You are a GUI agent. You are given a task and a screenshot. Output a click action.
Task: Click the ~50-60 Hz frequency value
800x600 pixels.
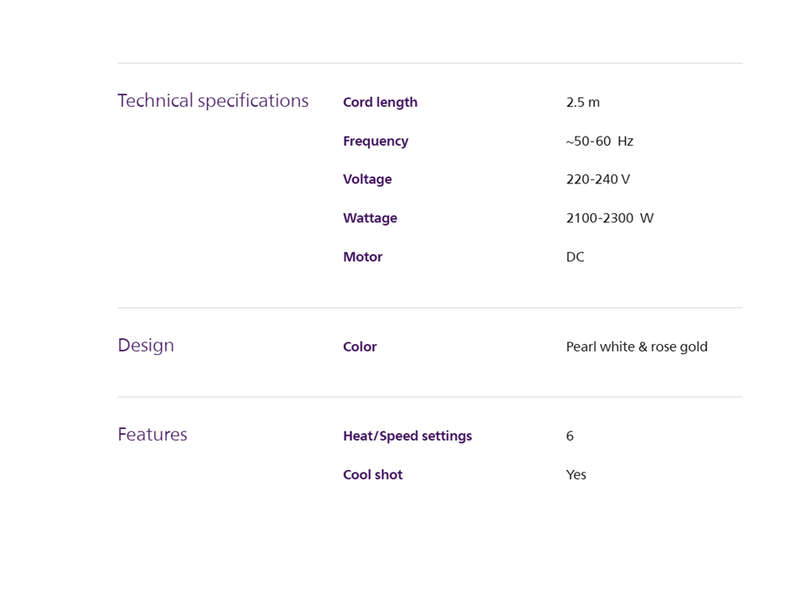coord(599,141)
